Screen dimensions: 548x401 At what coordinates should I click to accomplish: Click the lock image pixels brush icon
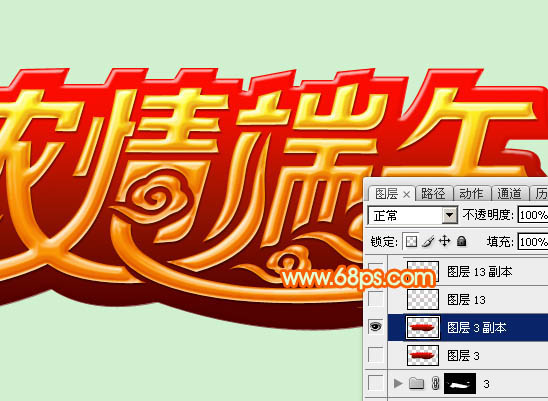point(428,241)
